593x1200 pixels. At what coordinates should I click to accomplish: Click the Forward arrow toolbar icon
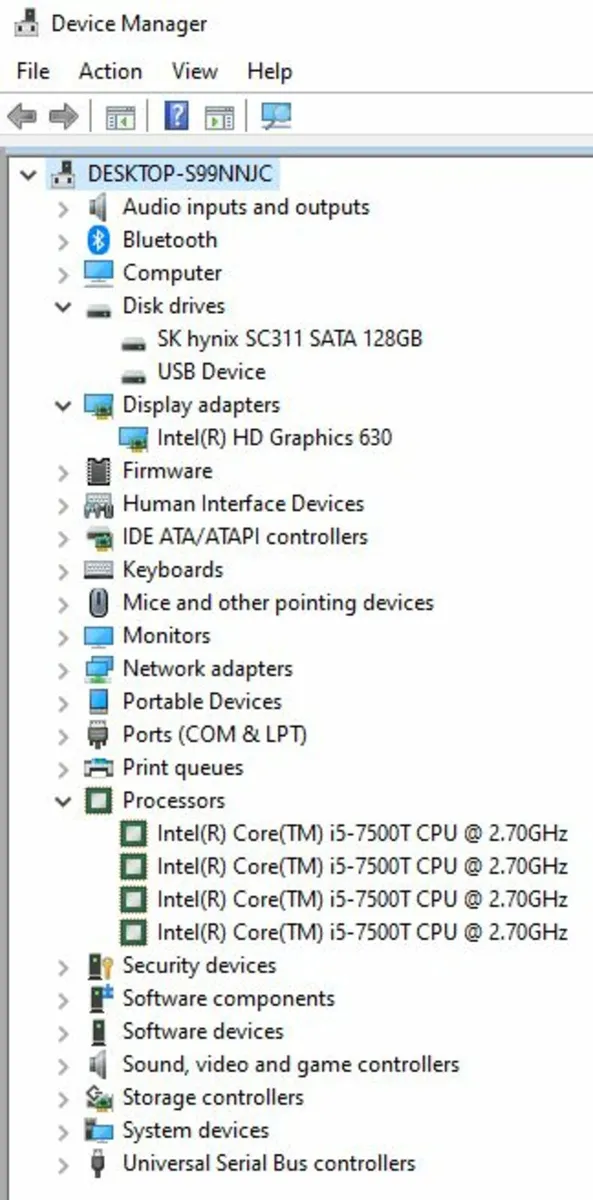(x=63, y=117)
